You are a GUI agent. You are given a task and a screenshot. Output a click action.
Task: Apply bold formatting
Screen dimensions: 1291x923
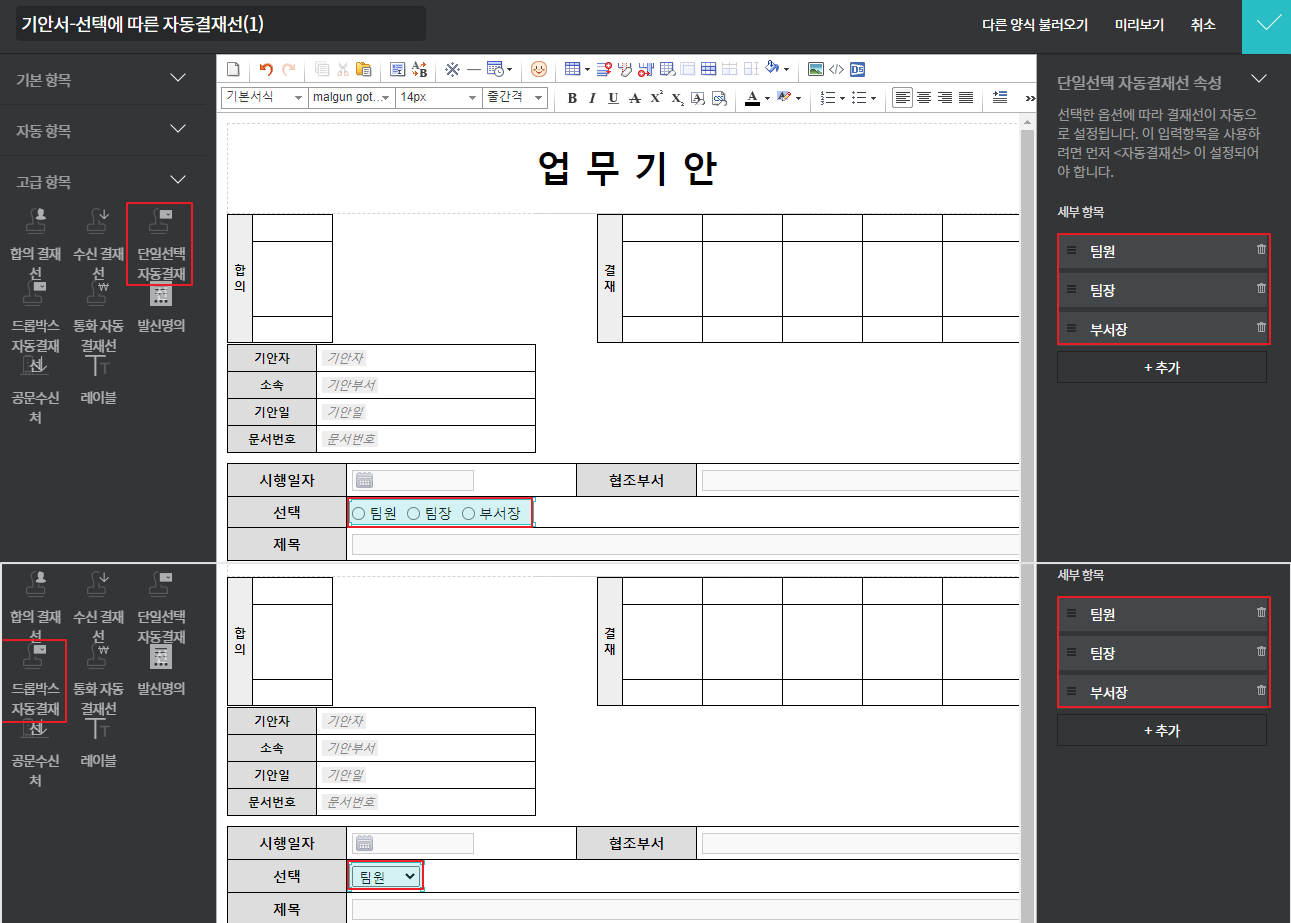[x=572, y=98]
